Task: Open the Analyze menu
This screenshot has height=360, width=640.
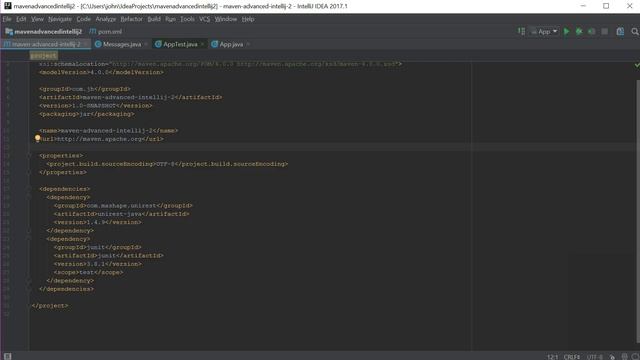Action: pos(106,19)
